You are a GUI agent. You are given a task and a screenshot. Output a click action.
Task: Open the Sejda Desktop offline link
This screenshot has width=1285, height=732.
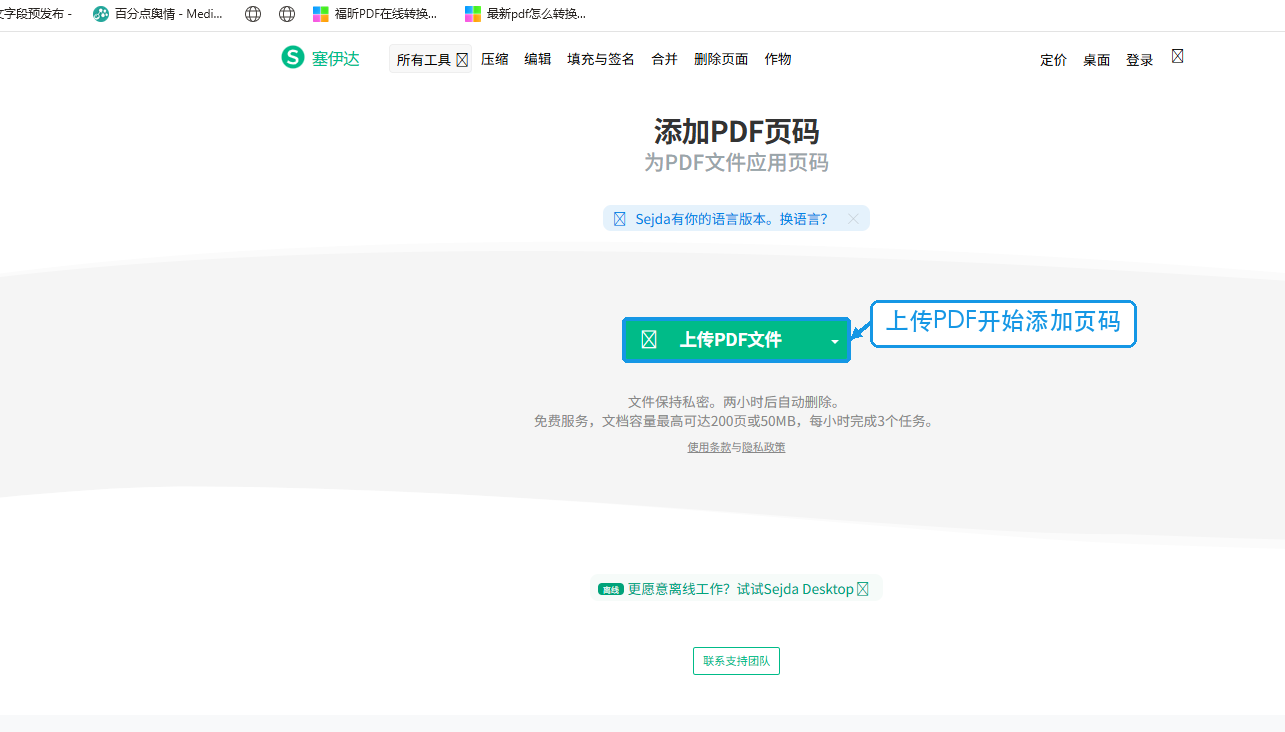(741, 589)
